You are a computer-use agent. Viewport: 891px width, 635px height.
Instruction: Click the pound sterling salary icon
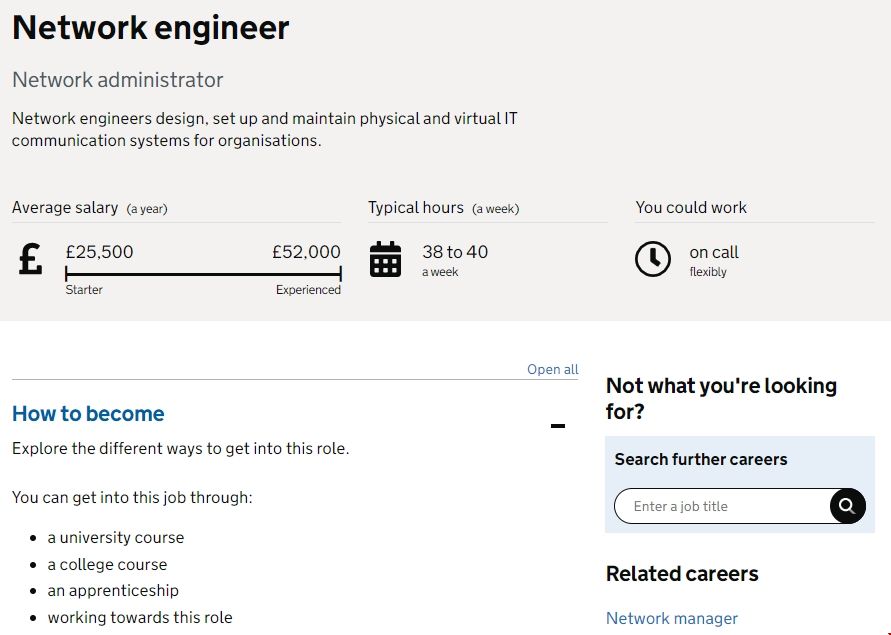point(31,259)
